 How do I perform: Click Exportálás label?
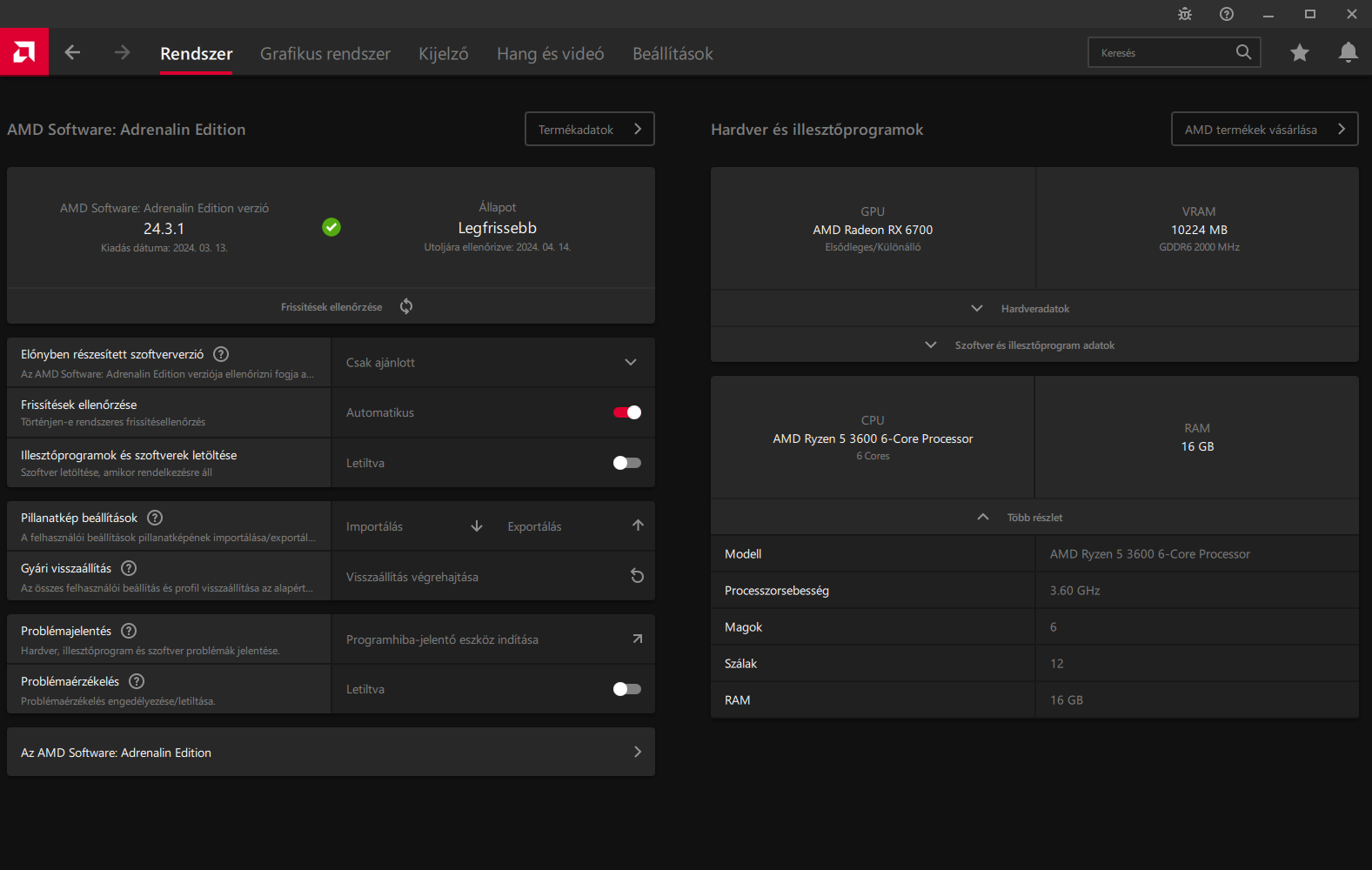pos(534,526)
